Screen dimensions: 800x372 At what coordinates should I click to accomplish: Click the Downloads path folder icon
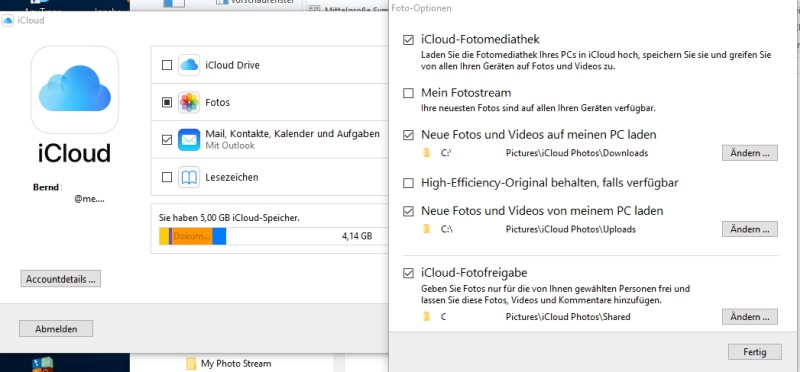(x=427, y=153)
